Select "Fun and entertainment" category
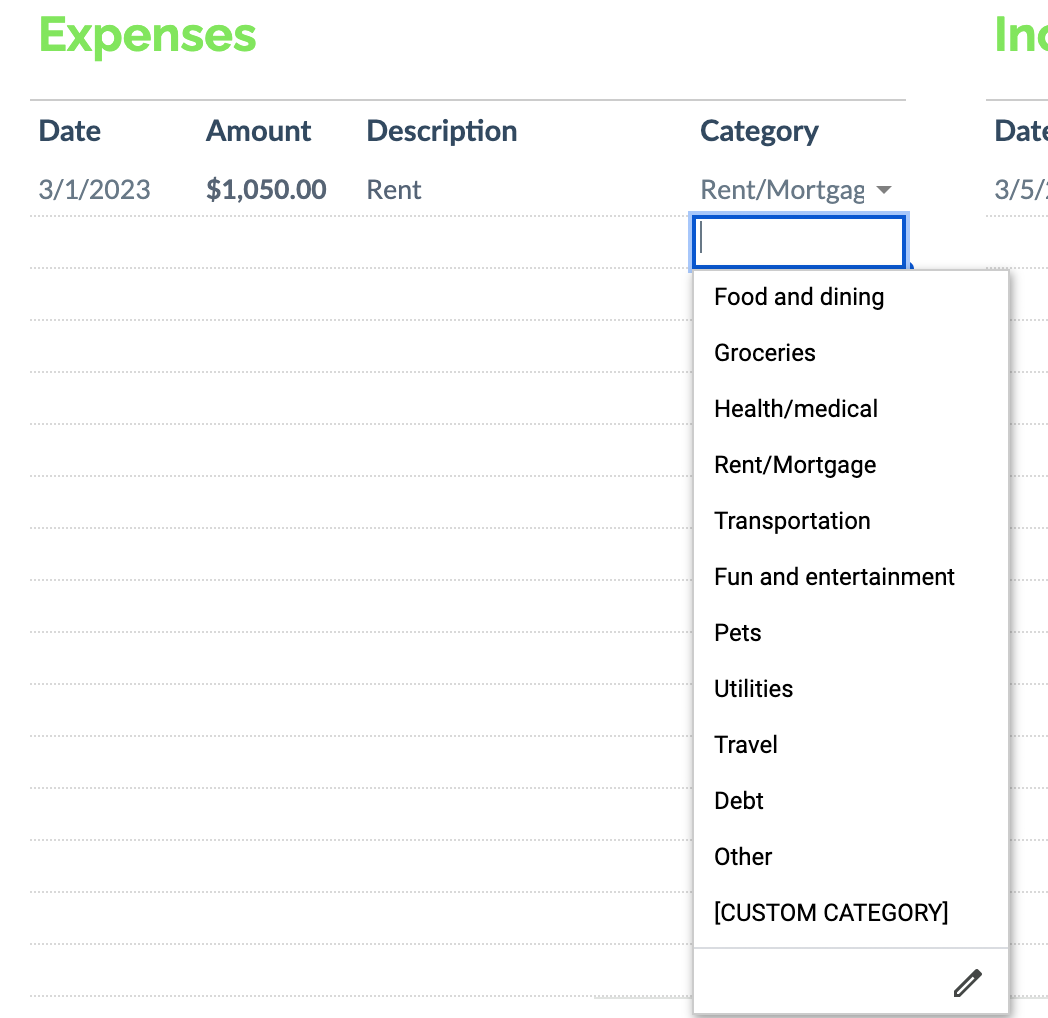The height and width of the screenshot is (1018, 1048). 834,576
